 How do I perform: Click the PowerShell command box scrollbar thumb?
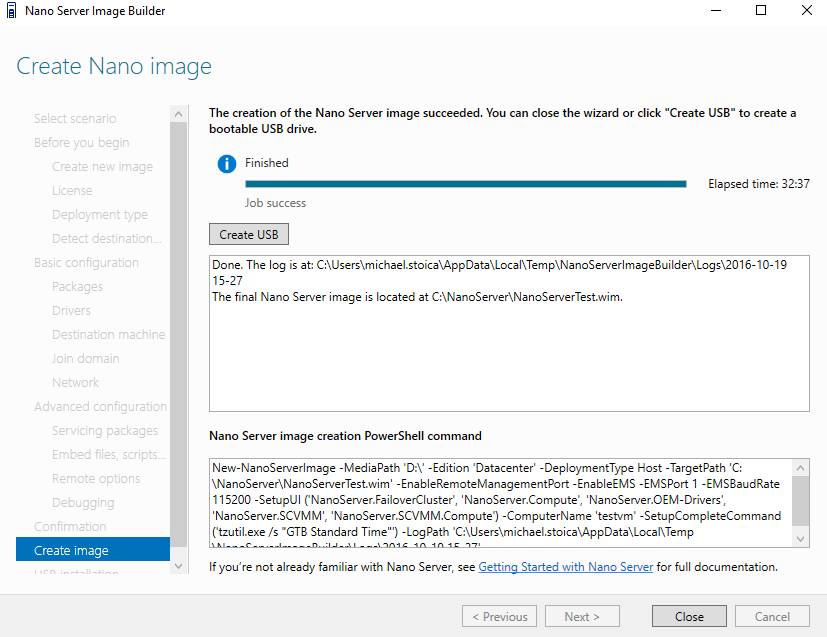point(801,501)
